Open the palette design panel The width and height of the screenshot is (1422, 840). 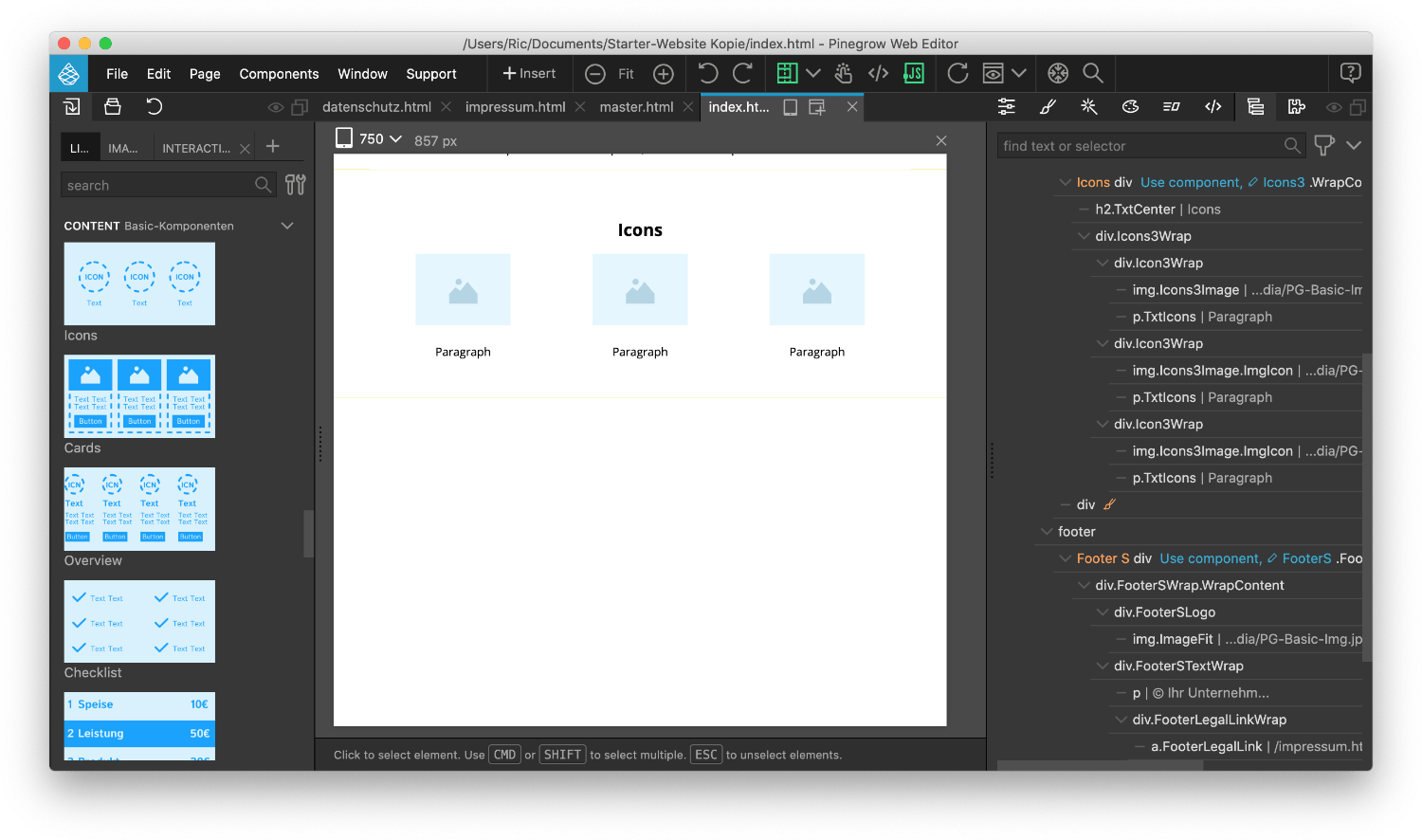[x=1130, y=107]
